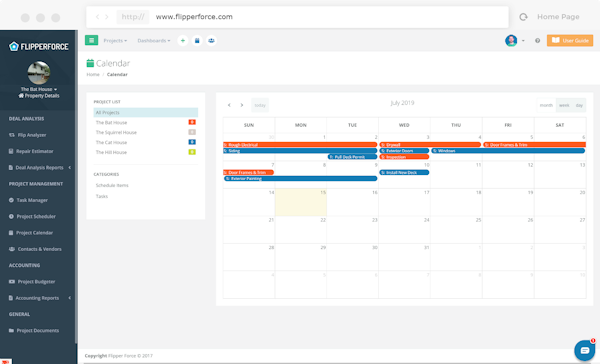Click the green plus add icon

pos(183,41)
